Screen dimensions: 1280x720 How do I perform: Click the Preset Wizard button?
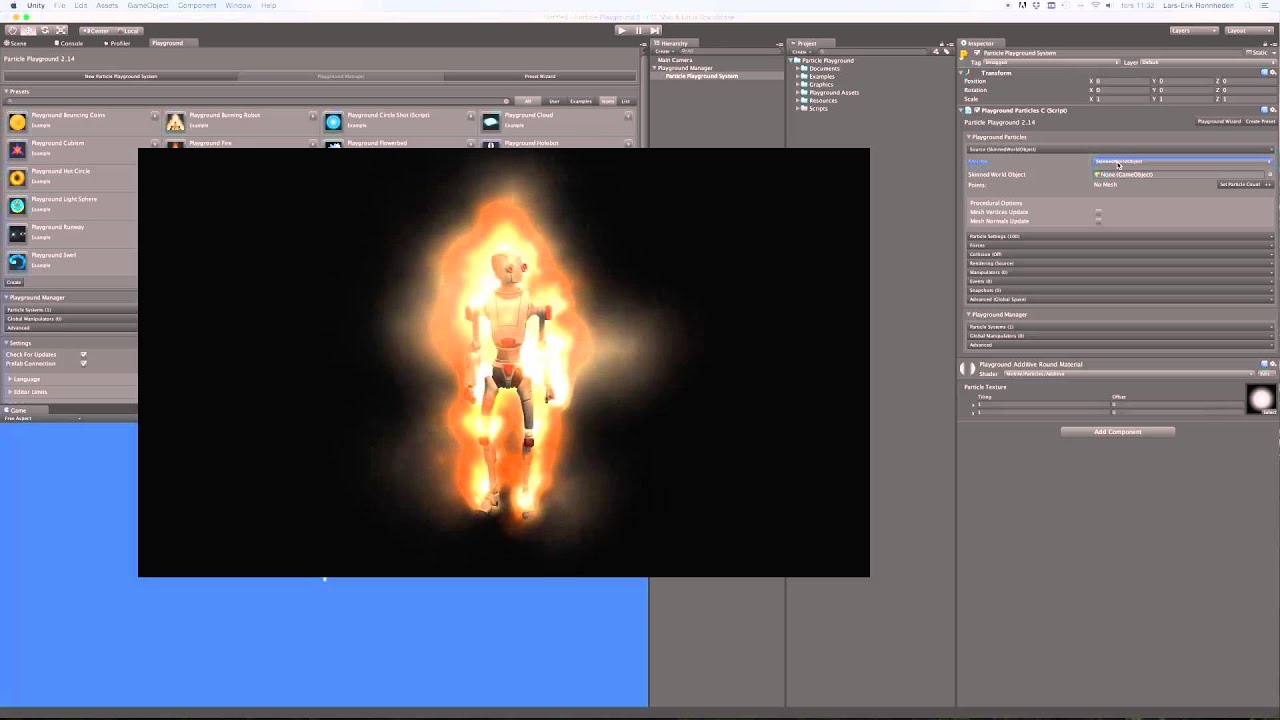(x=540, y=76)
